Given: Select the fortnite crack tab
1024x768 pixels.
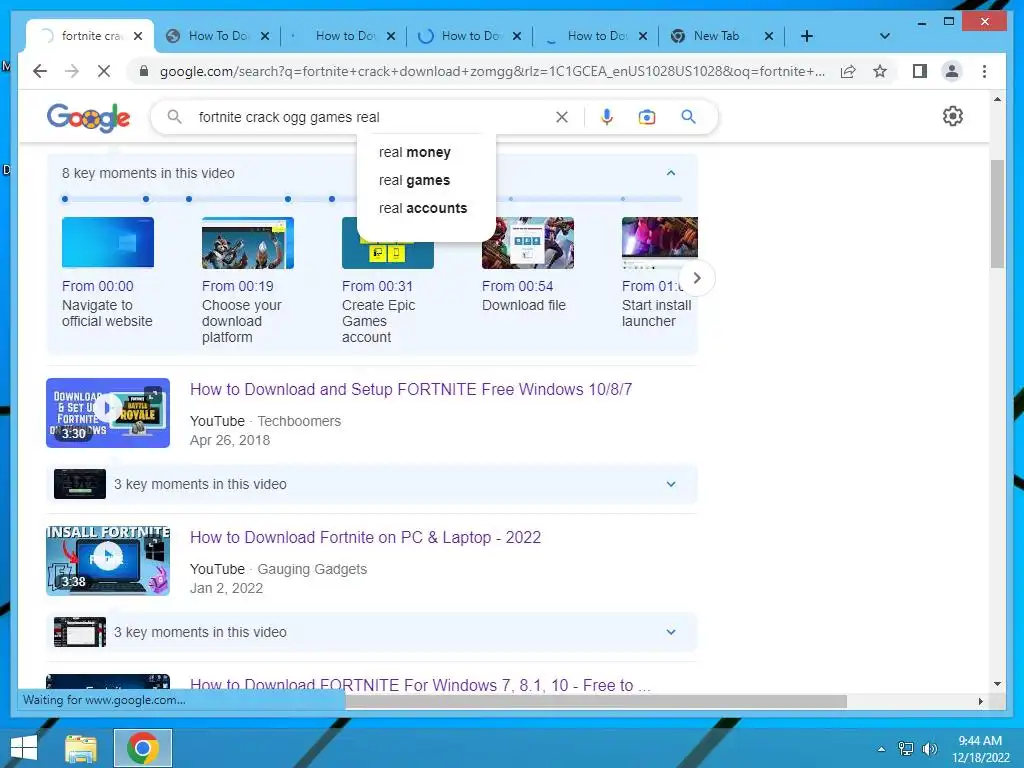Looking at the screenshot, I should (x=90, y=36).
